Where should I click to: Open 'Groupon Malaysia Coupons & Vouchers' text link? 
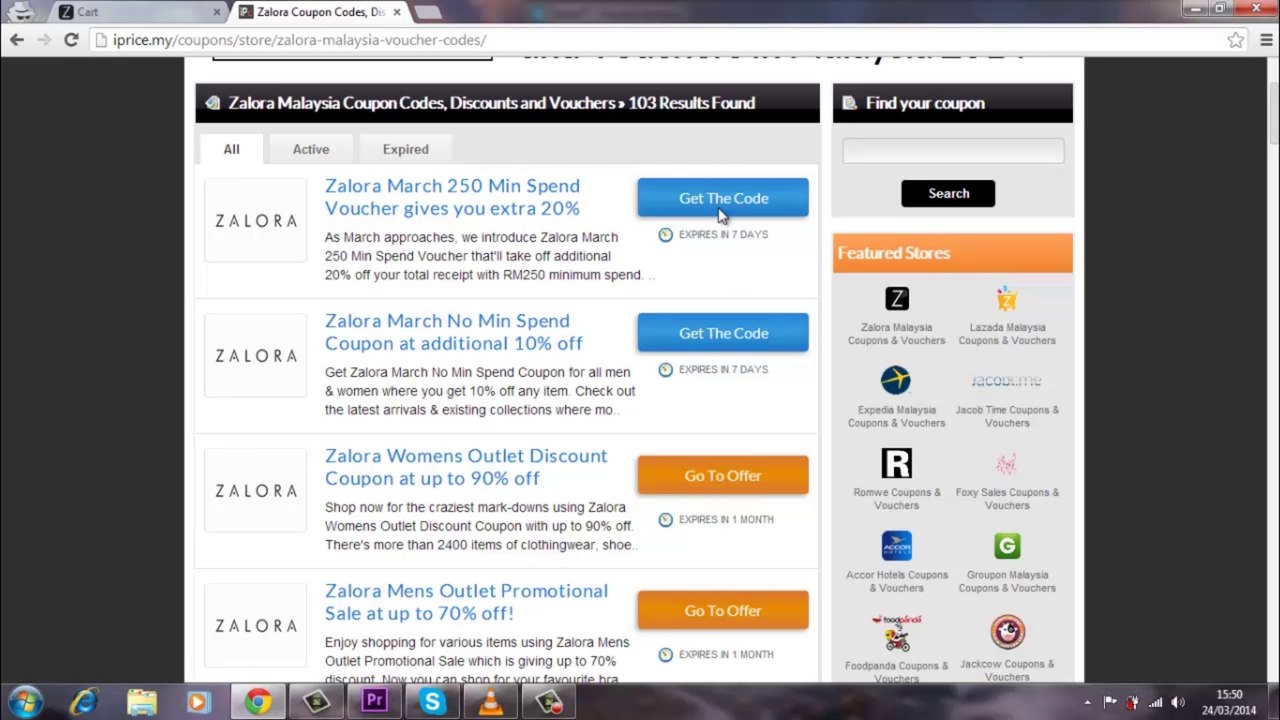[1007, 581]
